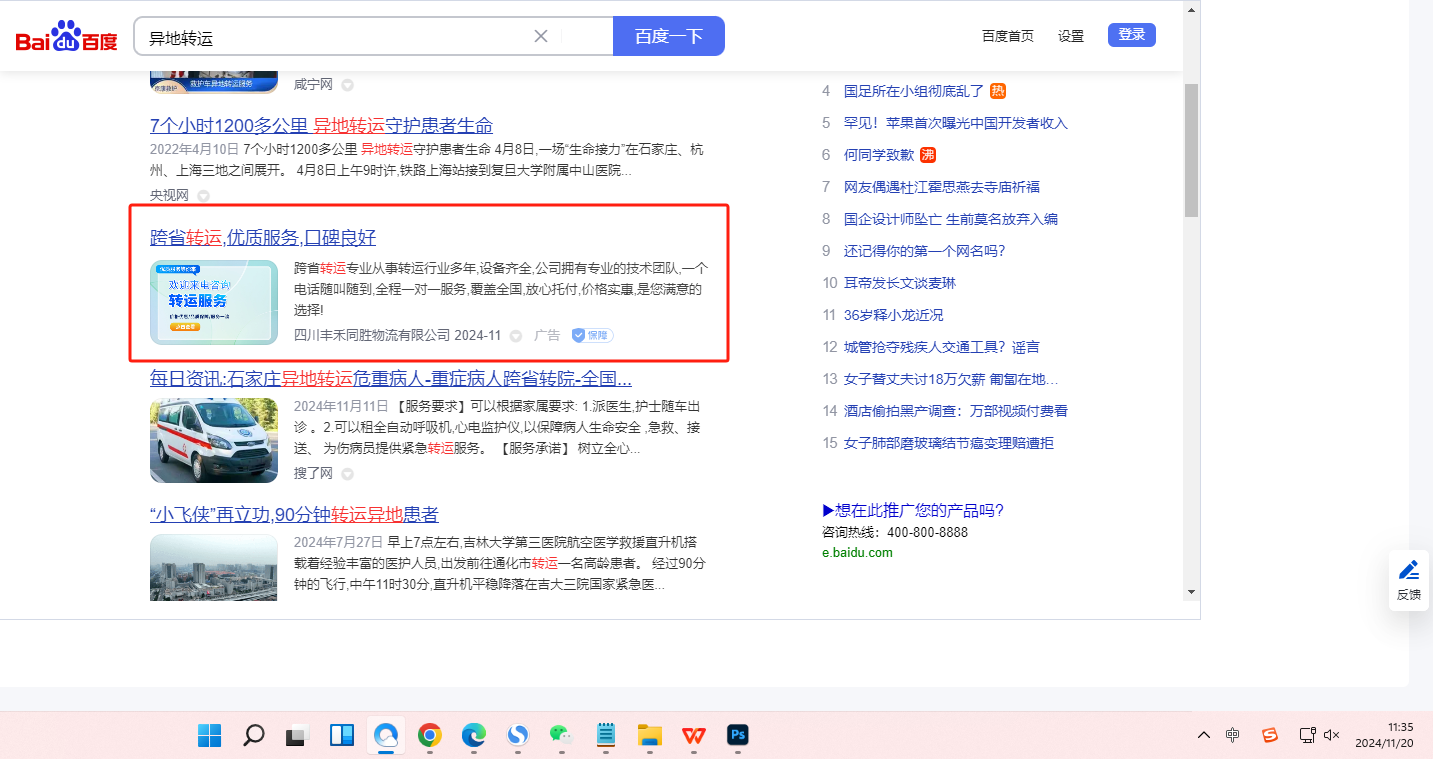Show hidden system tray icons chevron

1204,735
